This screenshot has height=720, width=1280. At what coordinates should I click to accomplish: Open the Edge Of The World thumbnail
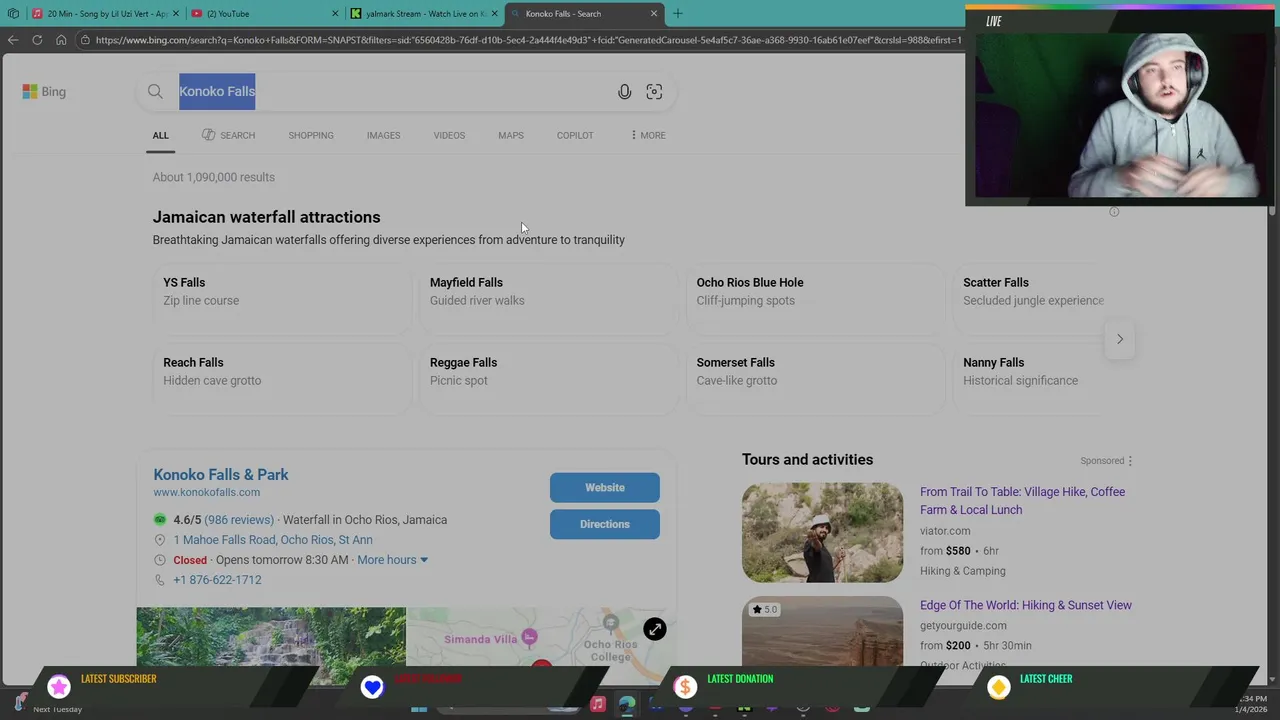coord(822,631)
